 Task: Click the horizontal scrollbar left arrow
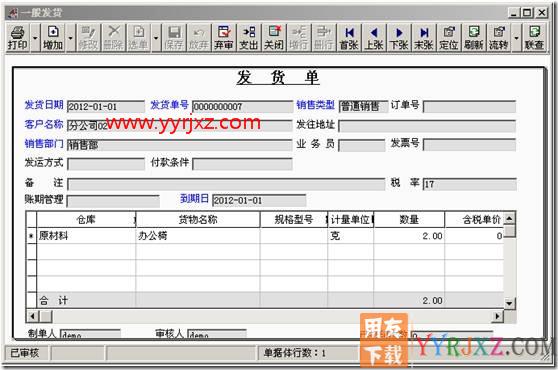pos(32,316)
